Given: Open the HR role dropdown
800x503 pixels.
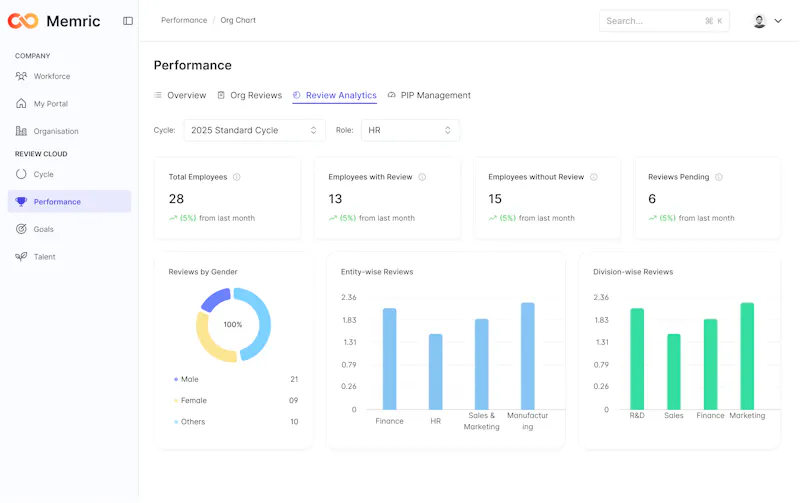Looking at the screenshot, I should point(410,130).
